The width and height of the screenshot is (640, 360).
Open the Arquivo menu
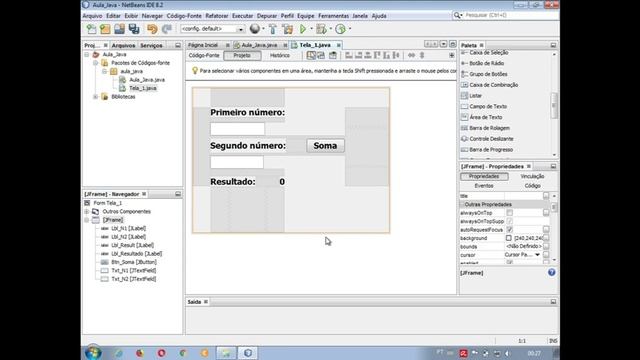[92, 16]
